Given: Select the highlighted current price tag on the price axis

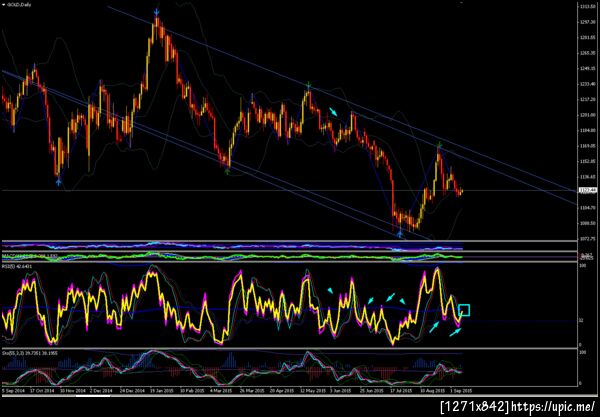Looking at the screenshot, I should pyautogui.click(x=588, y=190).
